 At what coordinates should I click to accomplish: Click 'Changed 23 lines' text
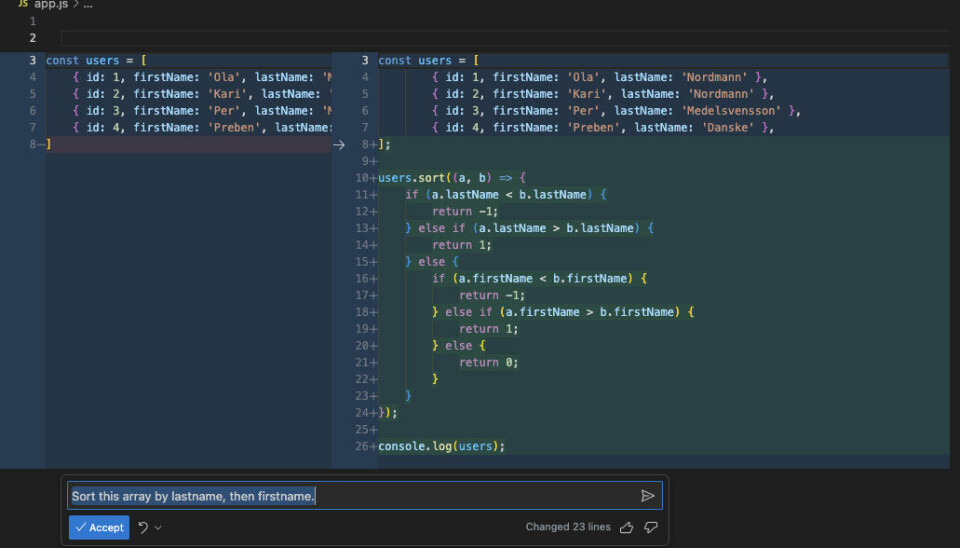[x=568, y=527]
